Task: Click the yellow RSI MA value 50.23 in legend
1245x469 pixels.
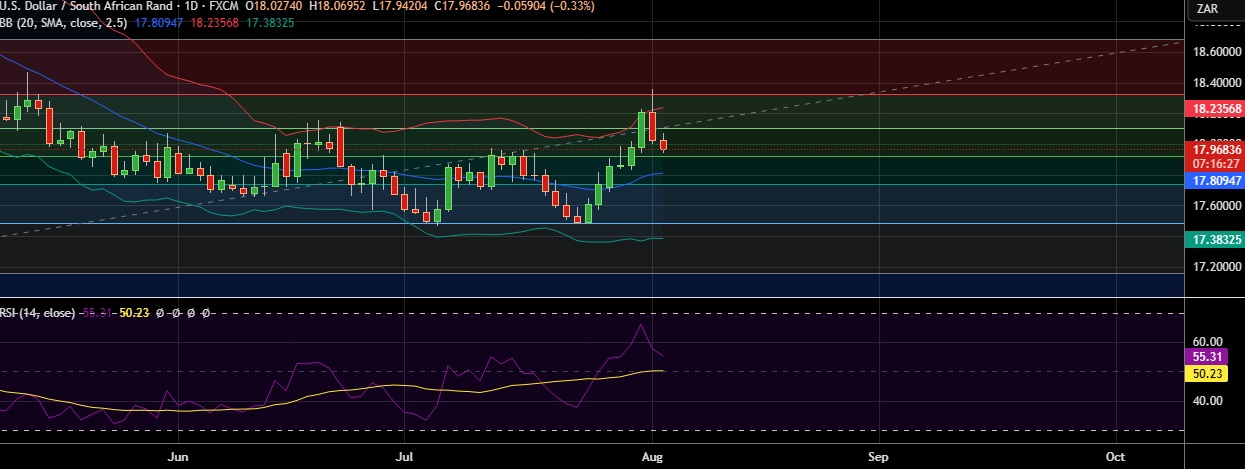Action: 134,313
